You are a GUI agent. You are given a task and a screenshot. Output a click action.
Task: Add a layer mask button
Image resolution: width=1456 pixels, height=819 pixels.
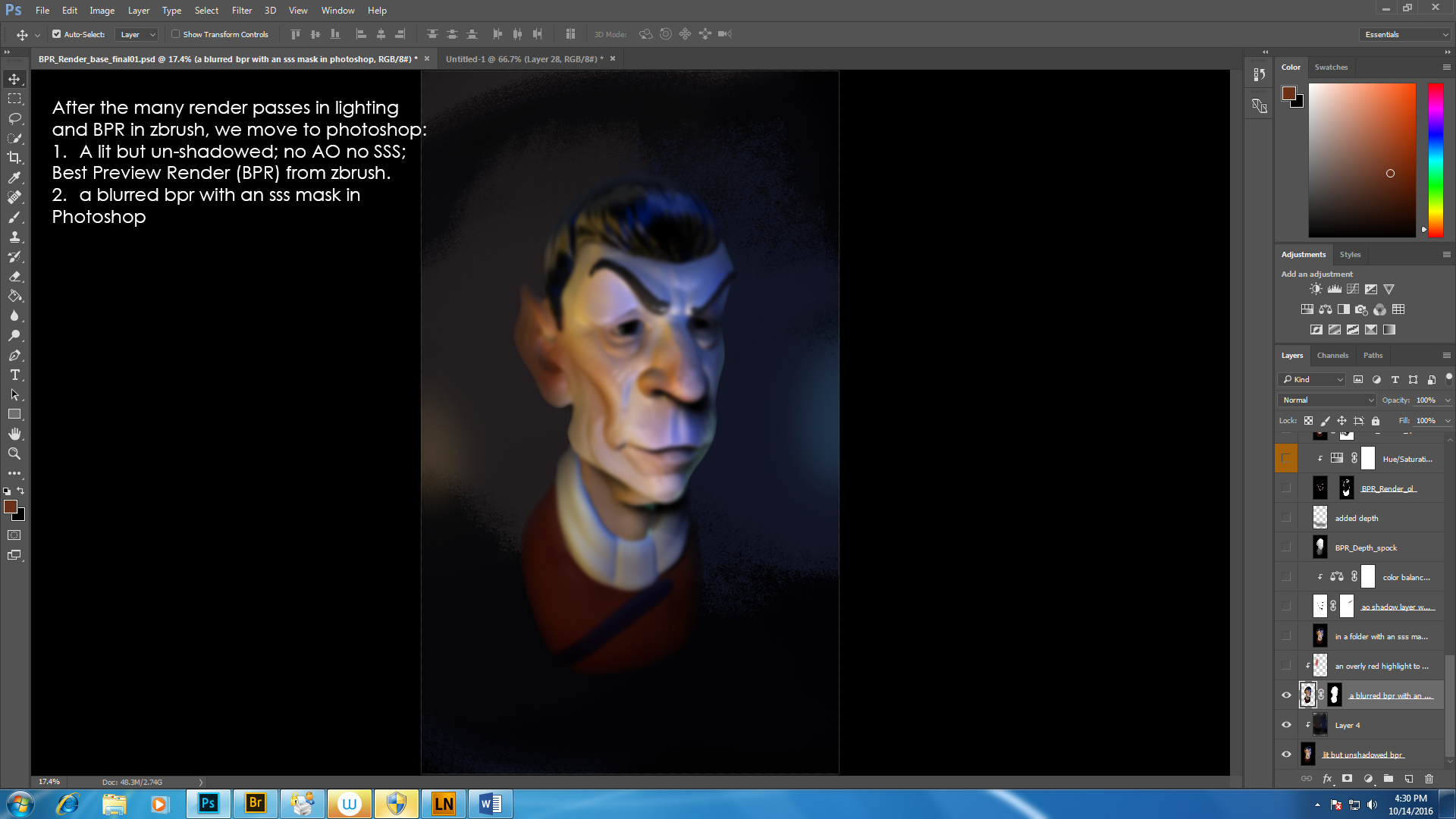(x=1347, y=779)
